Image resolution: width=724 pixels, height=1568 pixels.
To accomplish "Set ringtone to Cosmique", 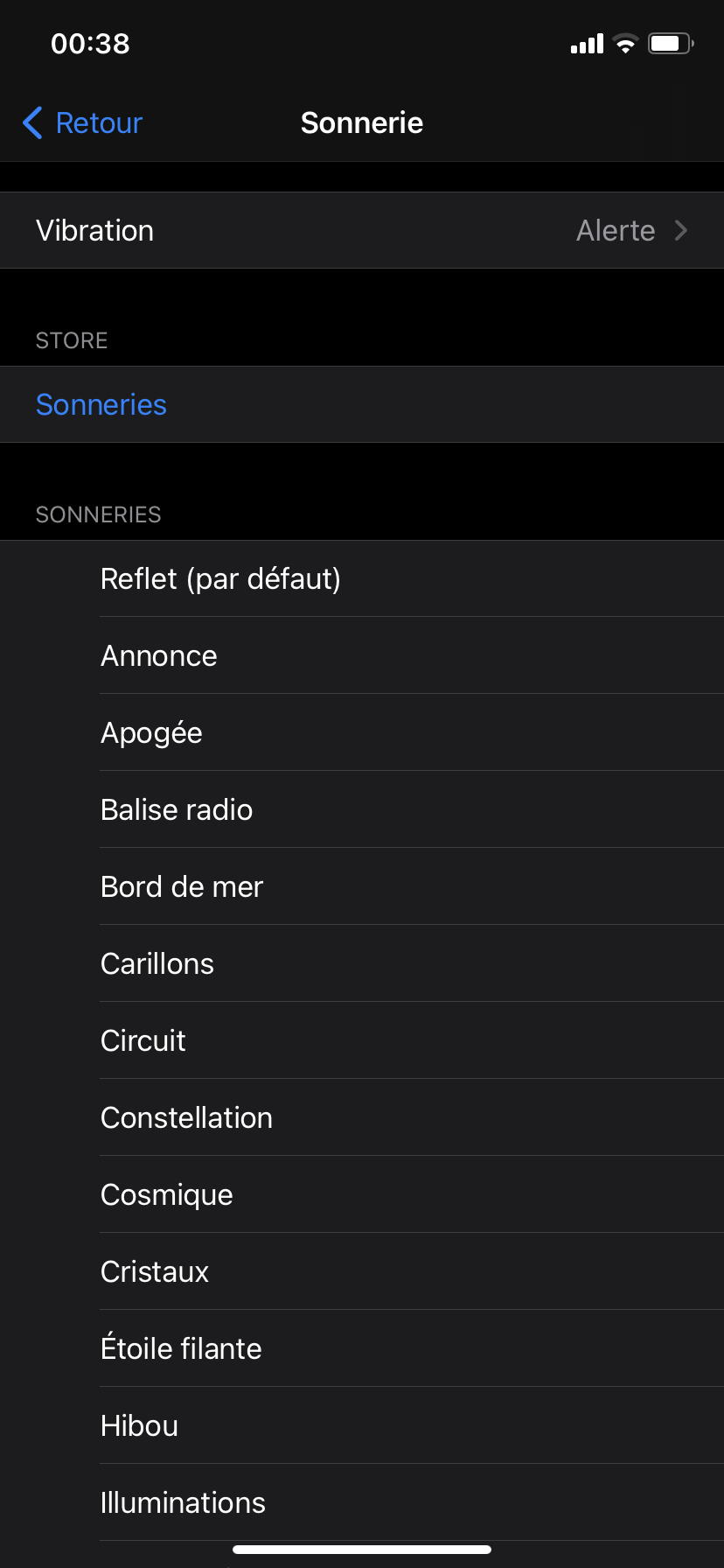I will click(x=167, y=1195).
